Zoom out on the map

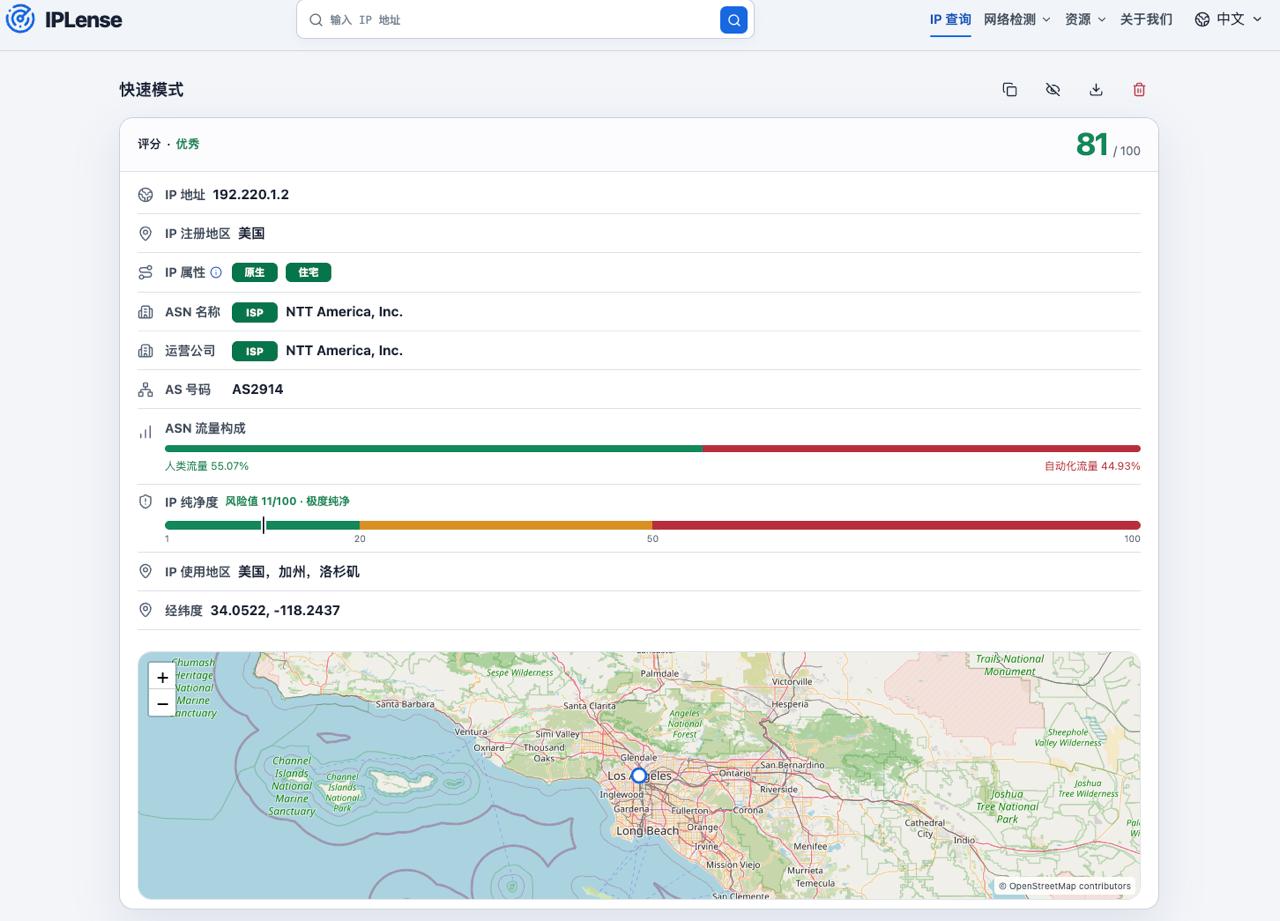162,703
